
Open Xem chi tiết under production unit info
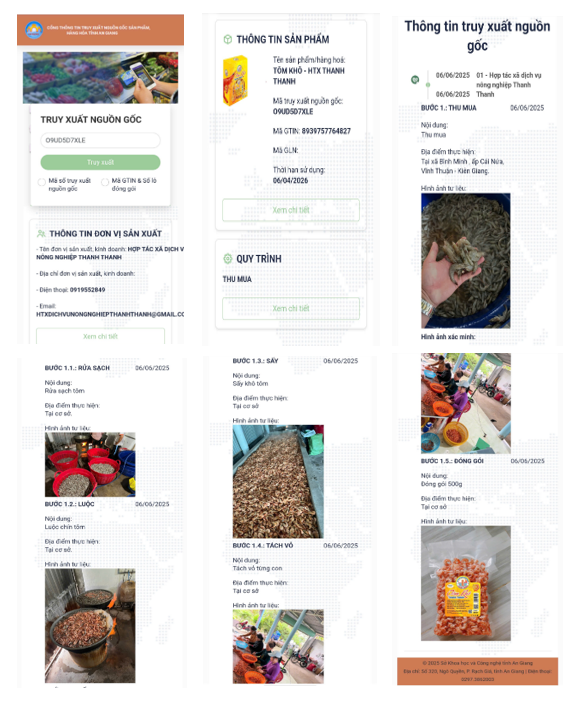point(100,336)
